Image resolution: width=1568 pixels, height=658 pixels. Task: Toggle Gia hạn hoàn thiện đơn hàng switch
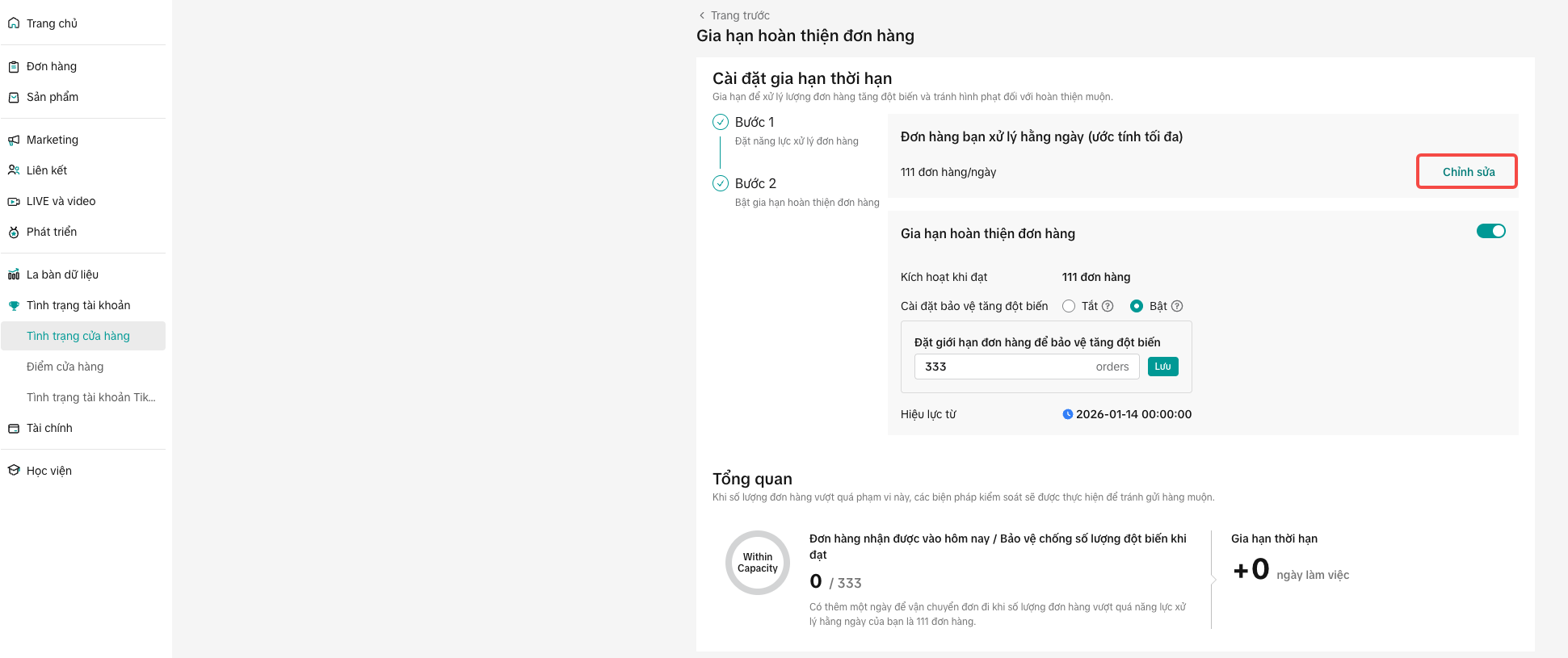point(1490,232)
